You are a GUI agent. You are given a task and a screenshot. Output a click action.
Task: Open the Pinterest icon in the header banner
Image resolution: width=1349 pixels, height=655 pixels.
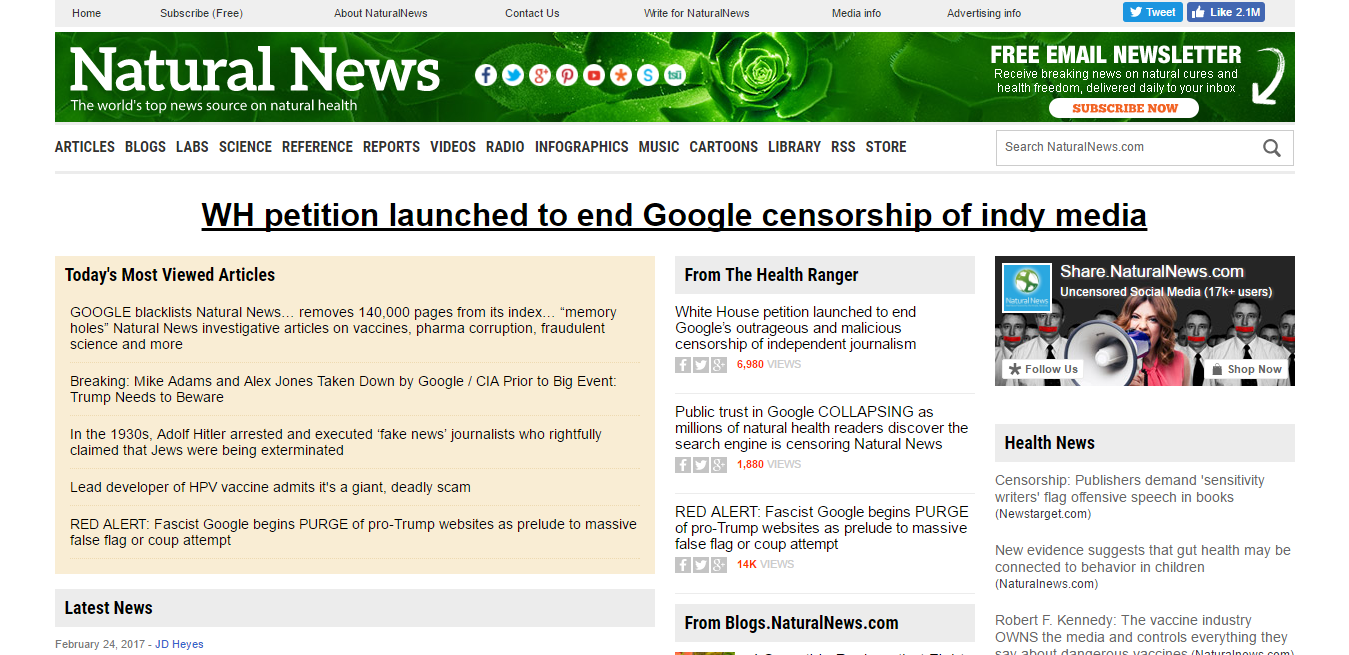[x=567, y=75]
